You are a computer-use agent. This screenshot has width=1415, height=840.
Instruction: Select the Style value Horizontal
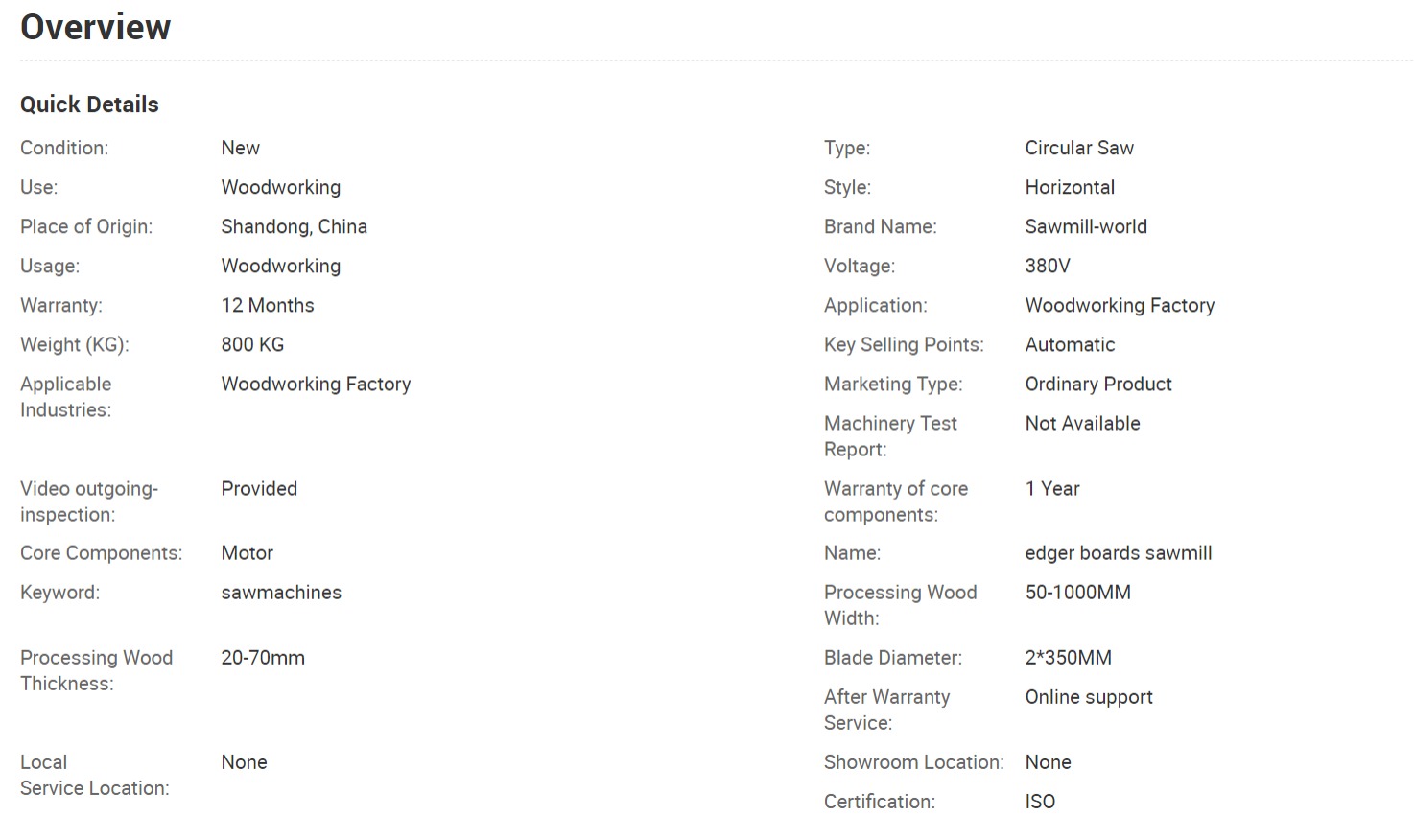1069,188
